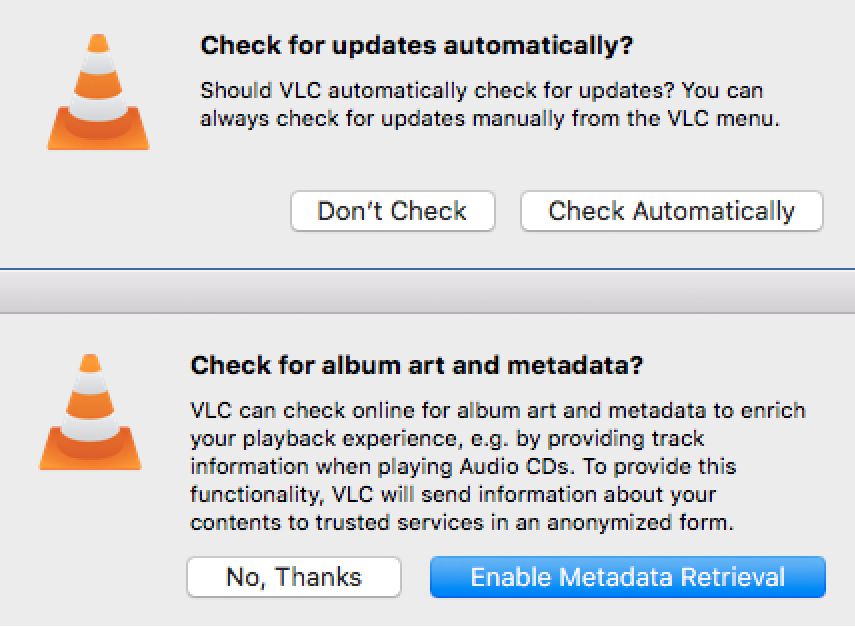Select Check Automatically for updates
The image size is (855, 628).
point(671,211)
